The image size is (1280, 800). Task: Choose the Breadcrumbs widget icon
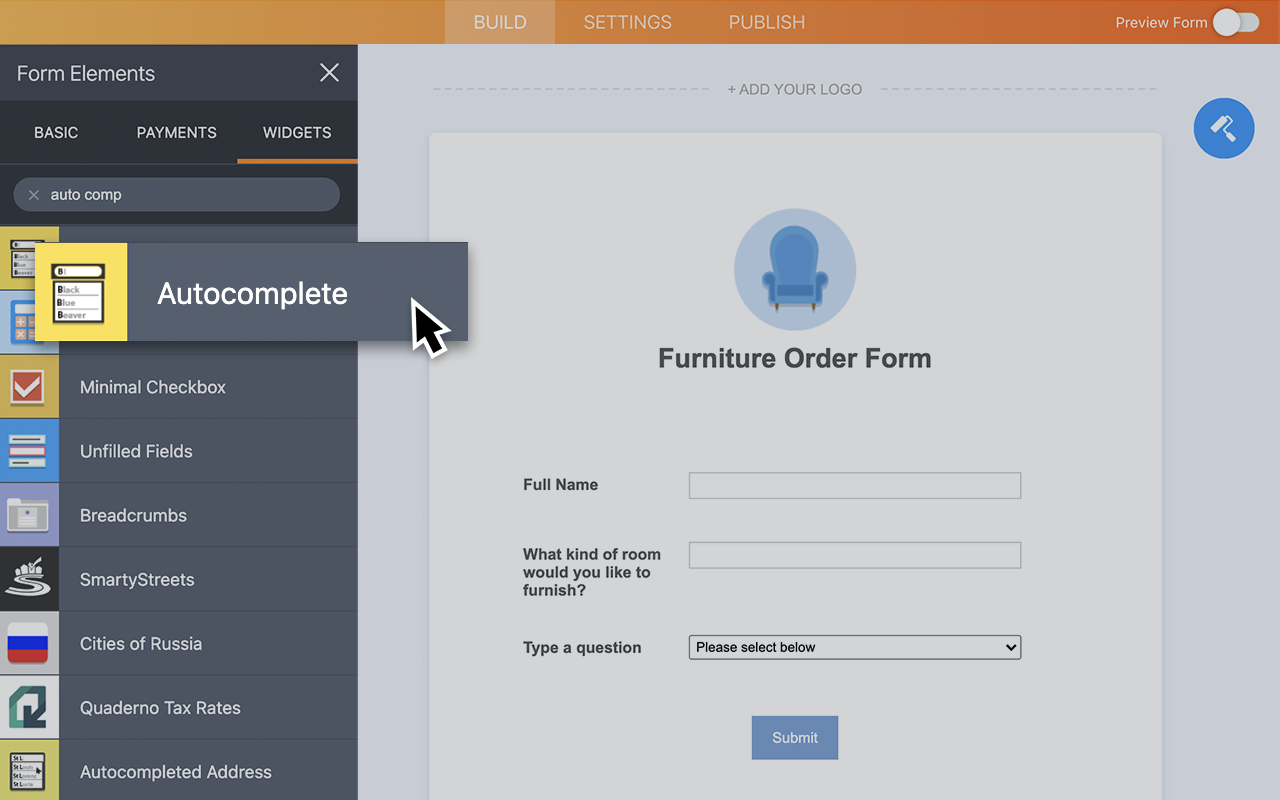point(29,515)
